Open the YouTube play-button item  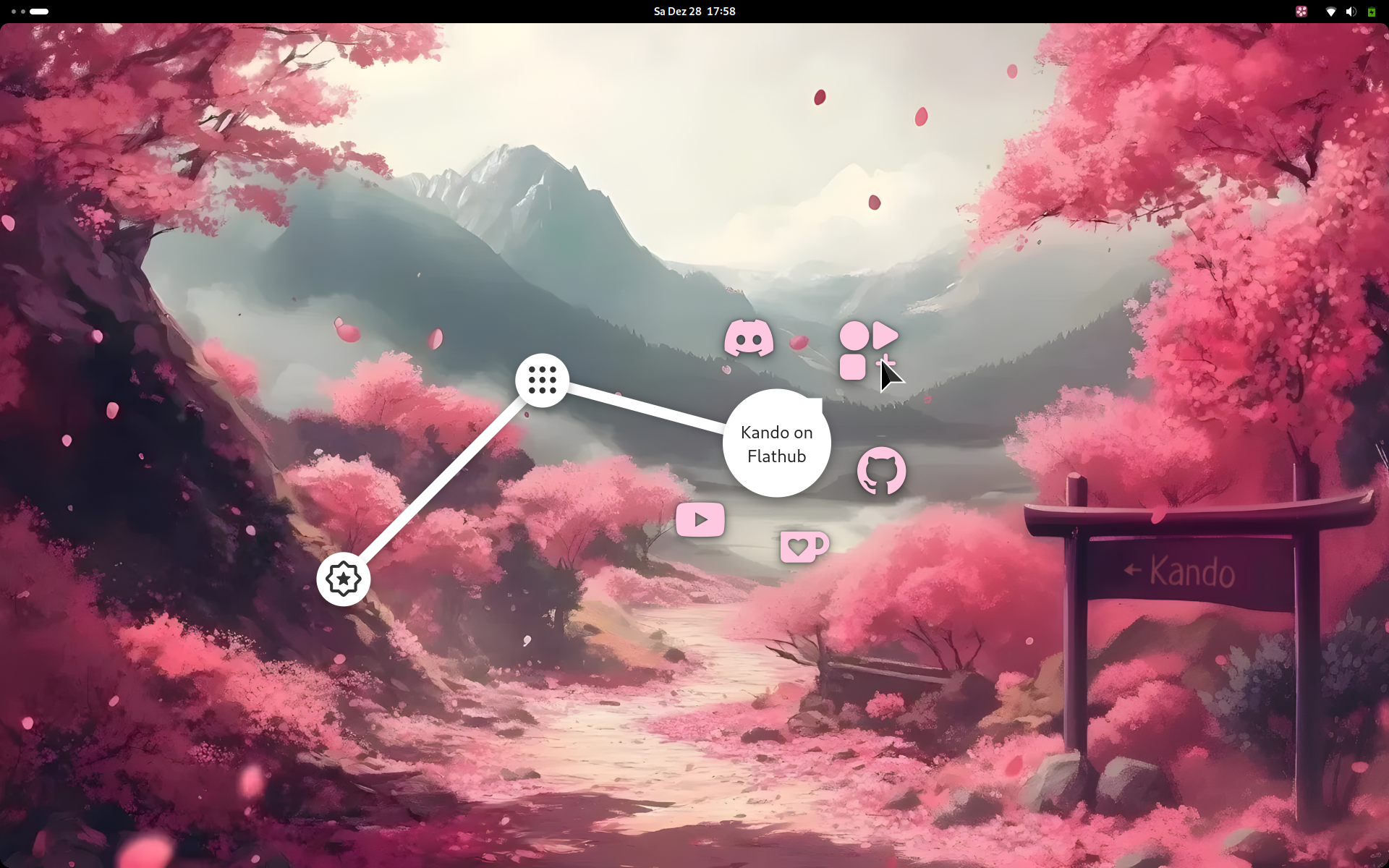700,519
